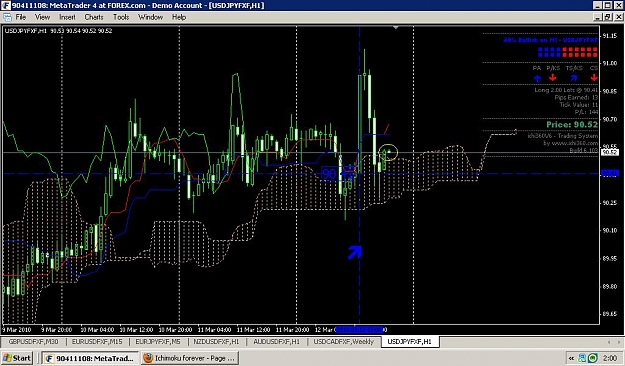
Task: Switch to the NZDUSDFXF,H1 chart tab
Action: (216, 342)
